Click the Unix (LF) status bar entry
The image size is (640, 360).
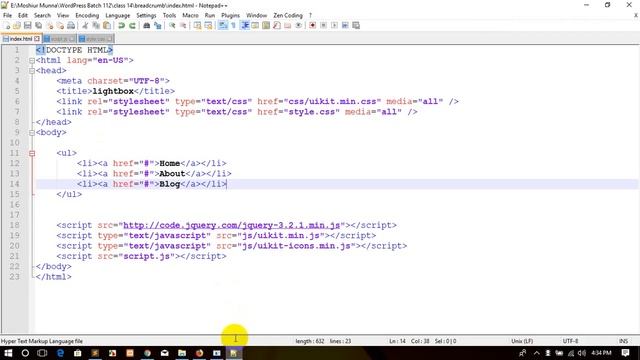pyautogui.click(x=522, y=341)
